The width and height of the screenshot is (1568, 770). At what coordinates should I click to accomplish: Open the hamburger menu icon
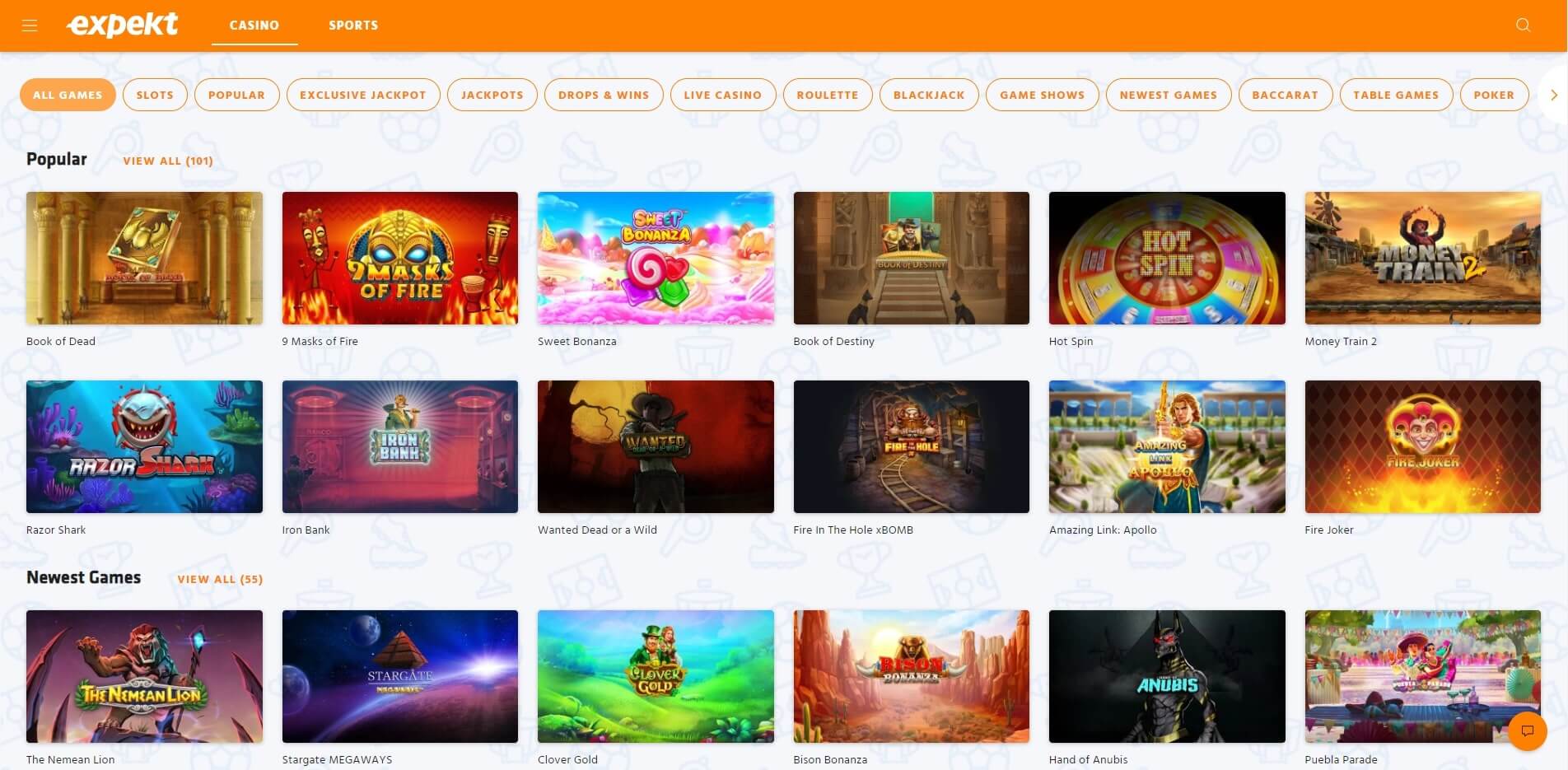(x=30, y=26)
